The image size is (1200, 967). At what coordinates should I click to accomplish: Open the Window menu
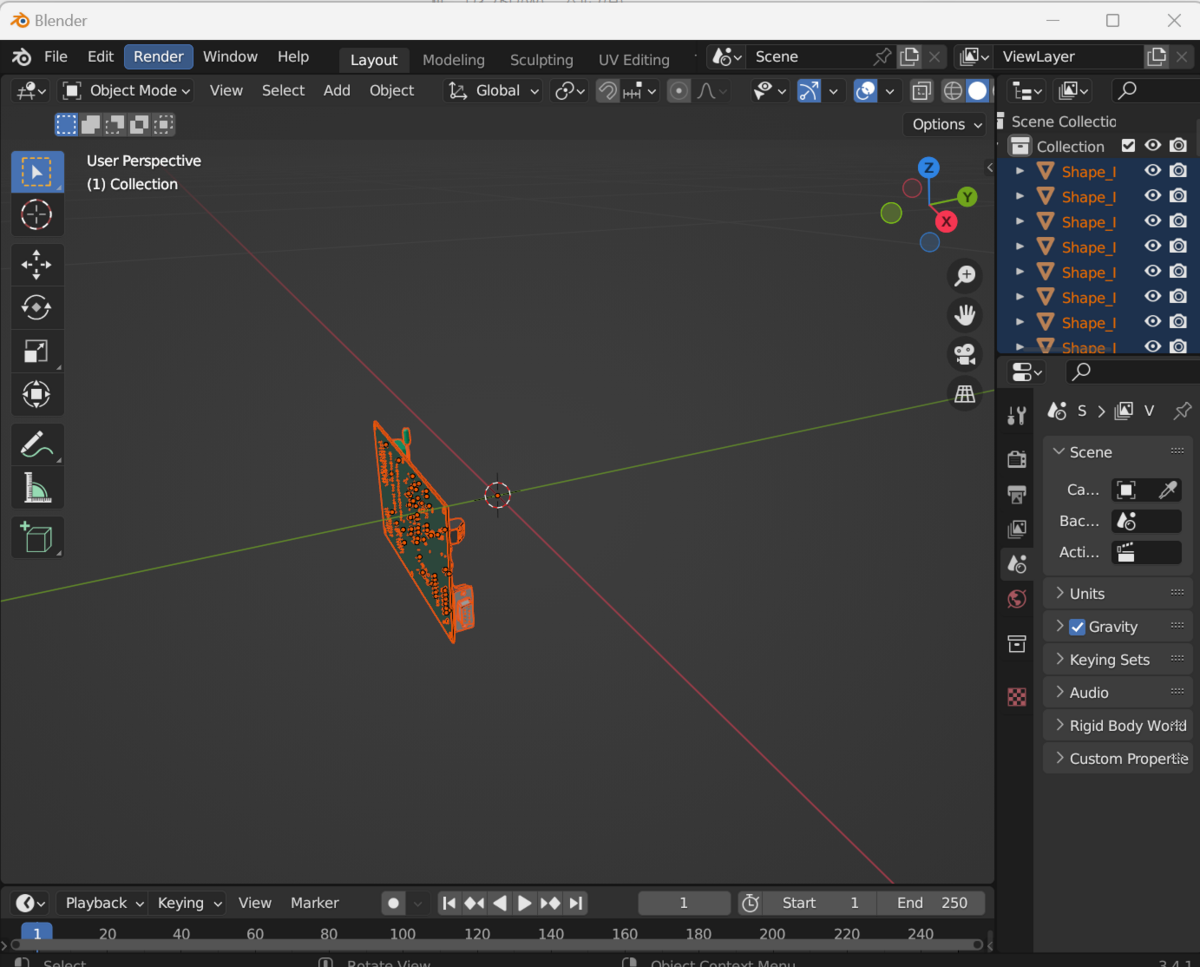[230, 57]
